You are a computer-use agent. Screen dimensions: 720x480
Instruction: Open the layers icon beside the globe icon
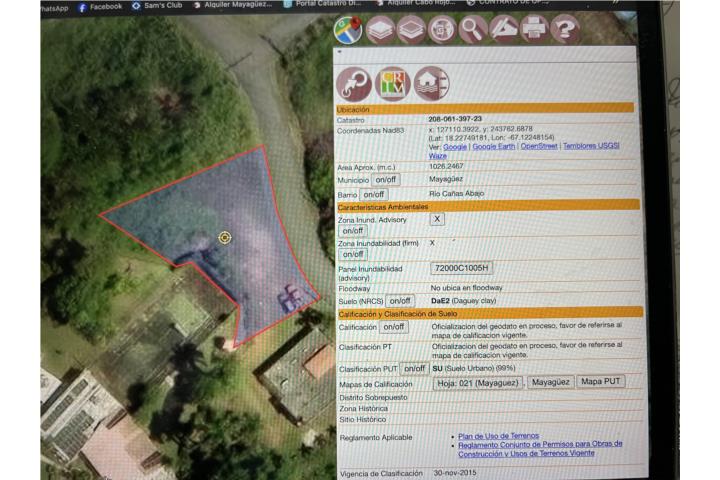(x=411, y=30)
